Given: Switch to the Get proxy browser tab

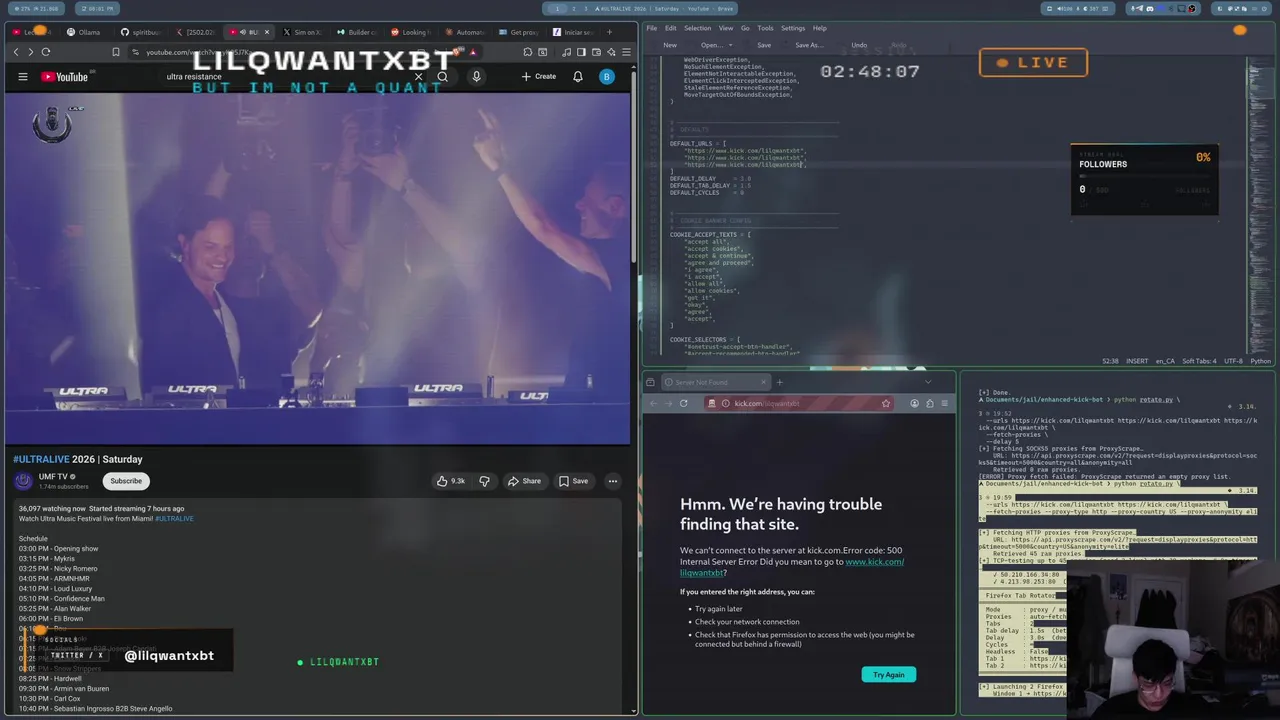Looking at the screenshot, I should (x=519, y=32).
